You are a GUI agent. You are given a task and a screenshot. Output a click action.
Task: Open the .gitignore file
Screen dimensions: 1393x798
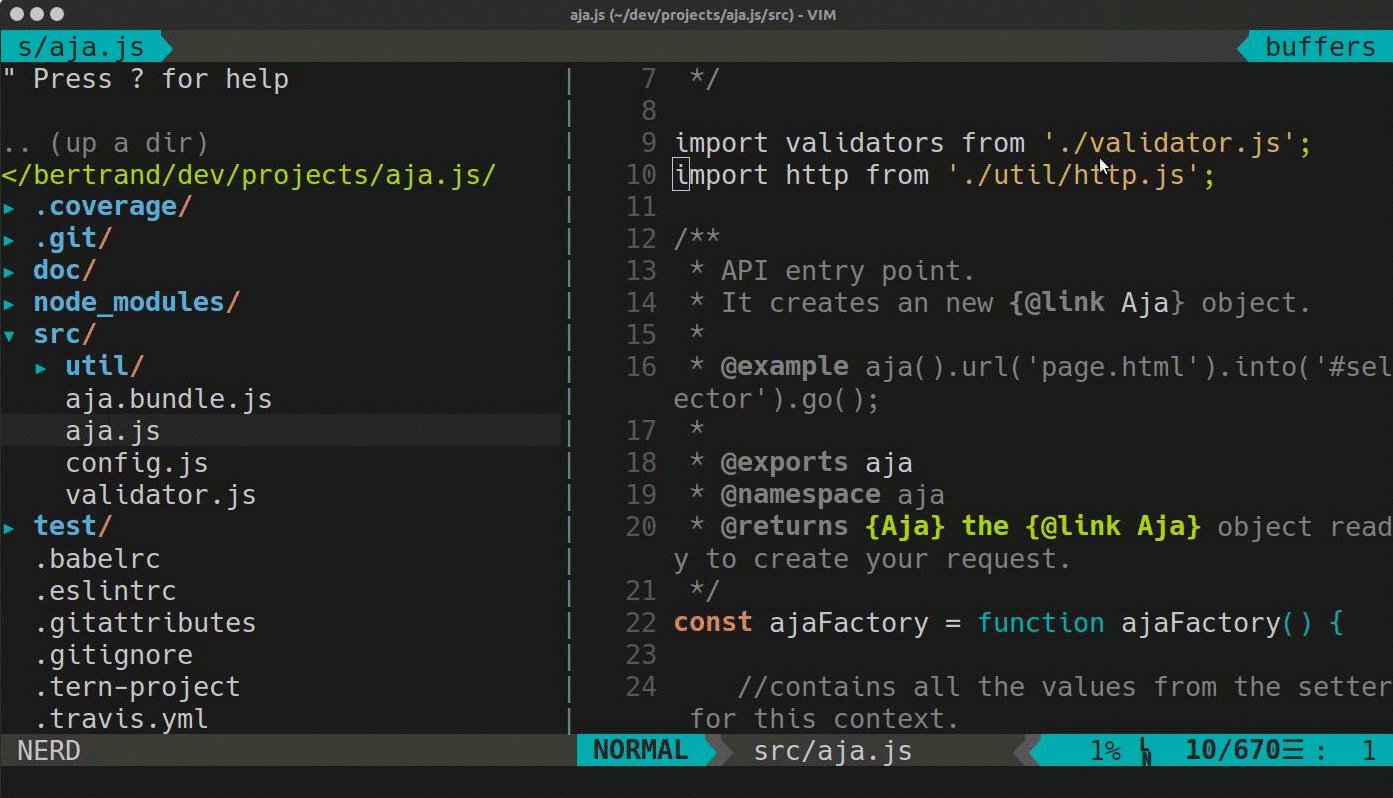point(113,655)
